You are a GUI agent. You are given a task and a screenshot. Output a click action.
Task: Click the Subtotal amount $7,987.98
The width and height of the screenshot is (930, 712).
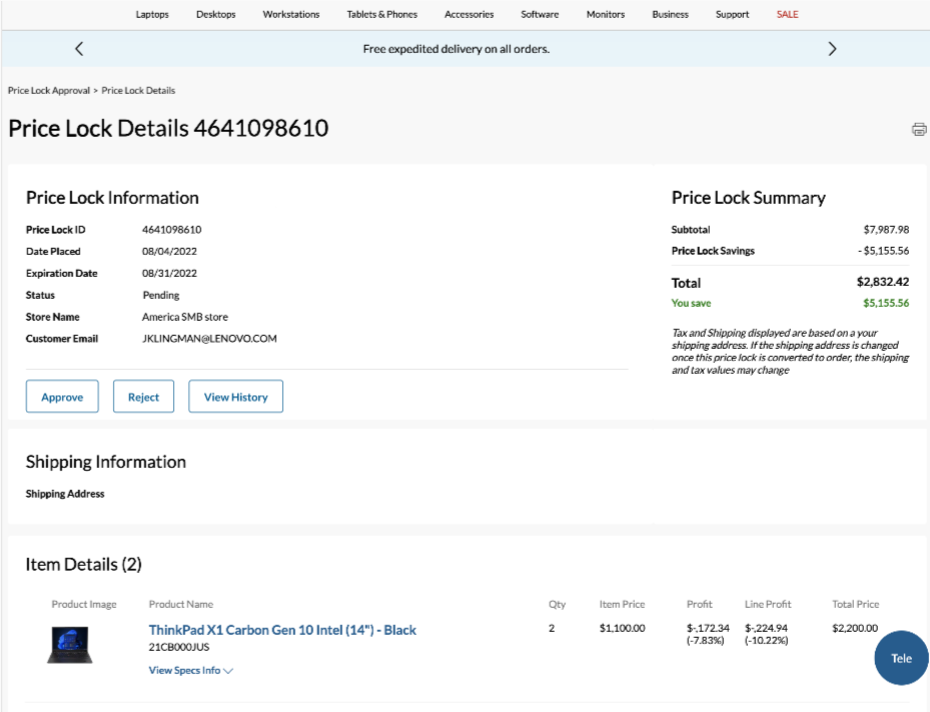(886, 230)
